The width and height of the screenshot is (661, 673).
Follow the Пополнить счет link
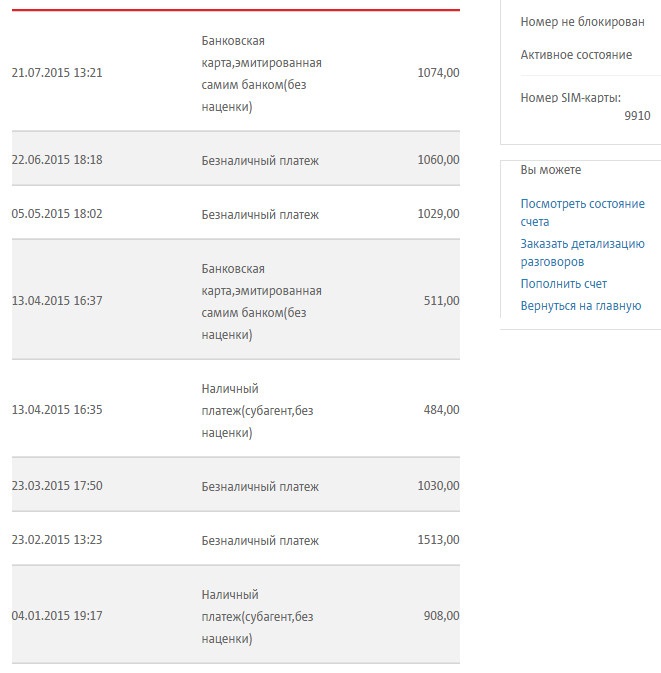pos(564,284)
